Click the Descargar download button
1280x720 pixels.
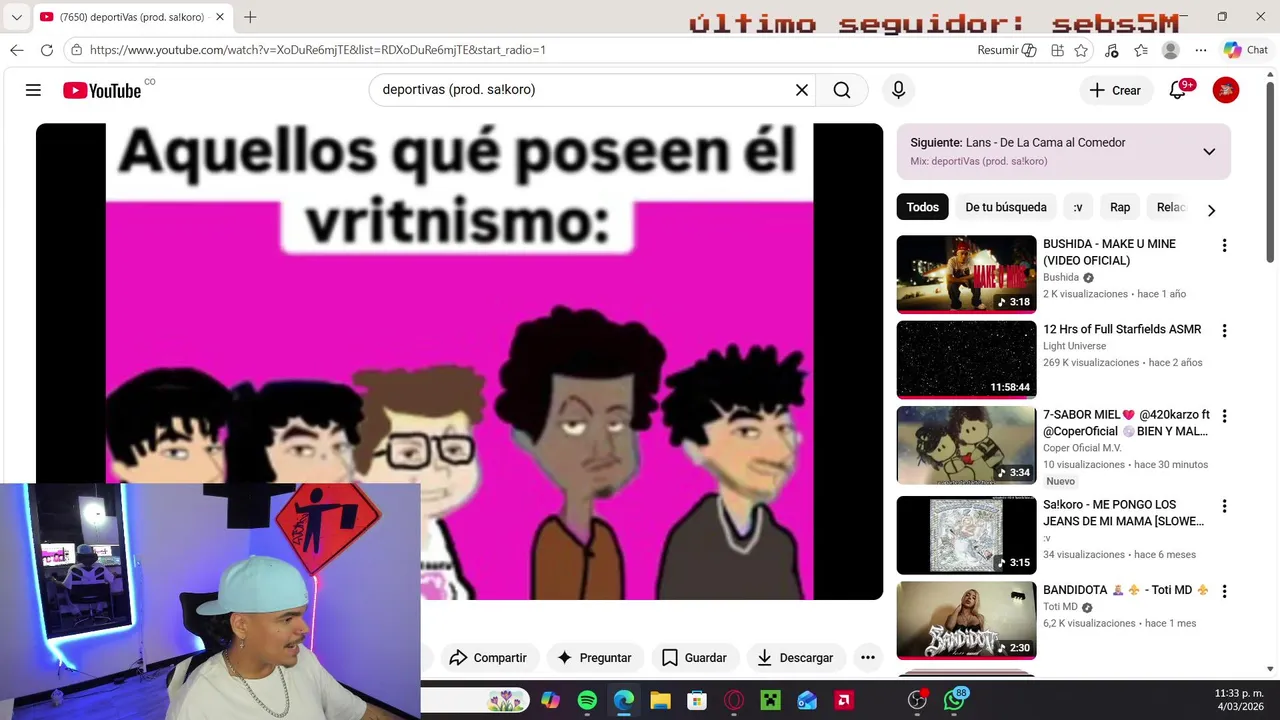[796, 657]
